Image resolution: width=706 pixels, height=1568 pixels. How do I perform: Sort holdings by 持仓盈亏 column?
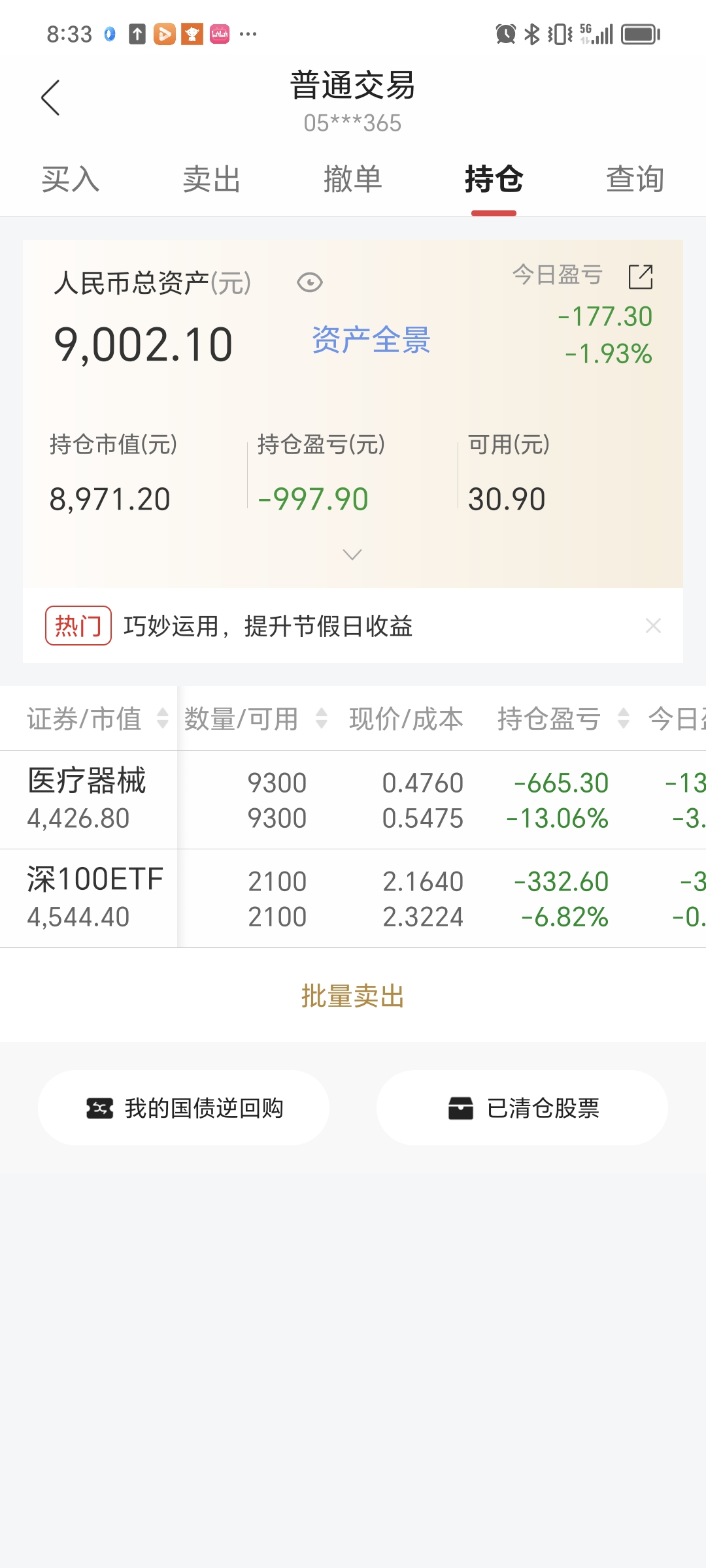(623, 719)
